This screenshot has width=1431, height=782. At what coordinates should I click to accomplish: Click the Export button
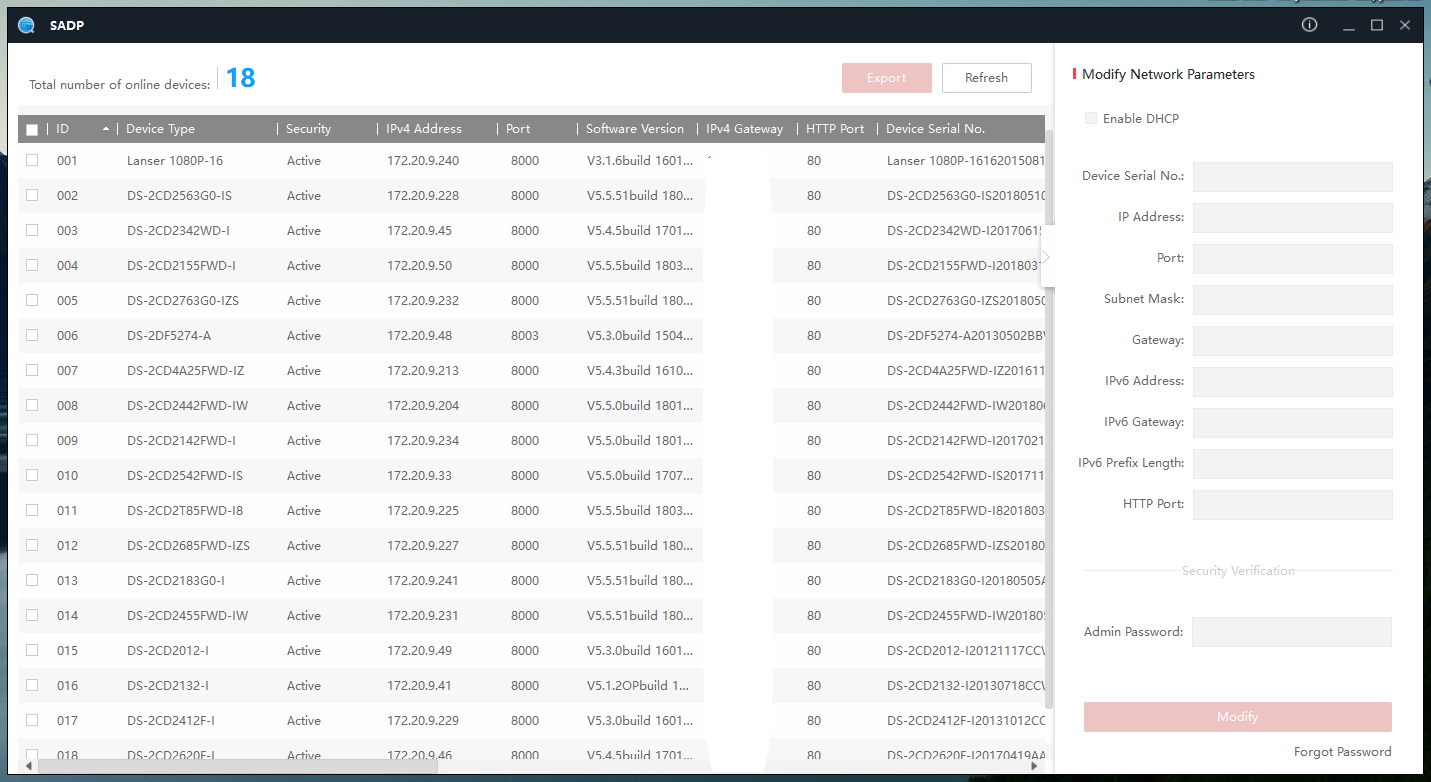click(x=887, y=78)
